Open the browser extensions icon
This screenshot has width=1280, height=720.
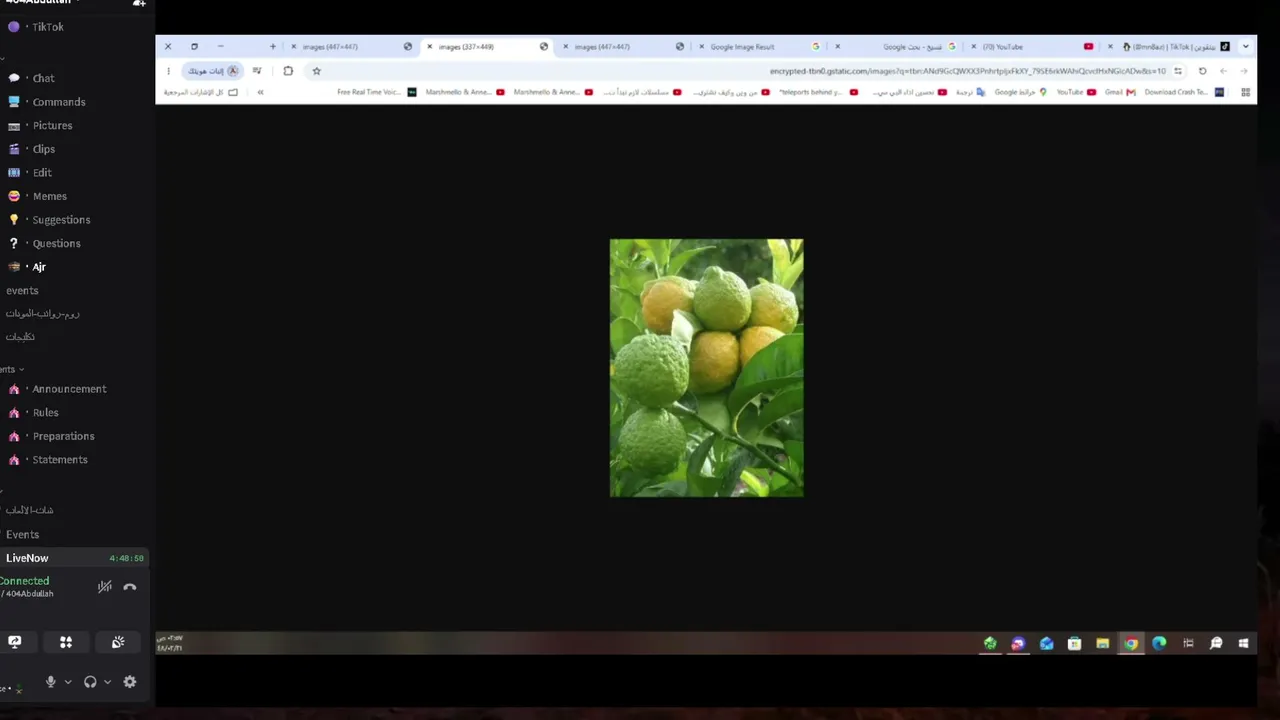point(288,71)
